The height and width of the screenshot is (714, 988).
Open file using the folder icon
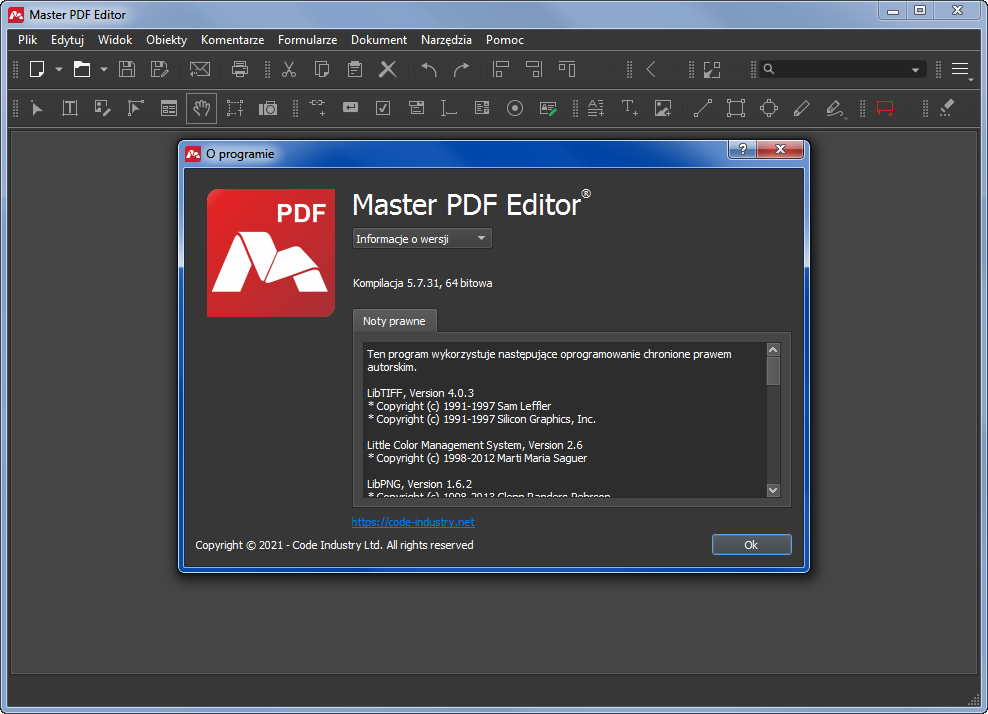[x=82, y=69]
